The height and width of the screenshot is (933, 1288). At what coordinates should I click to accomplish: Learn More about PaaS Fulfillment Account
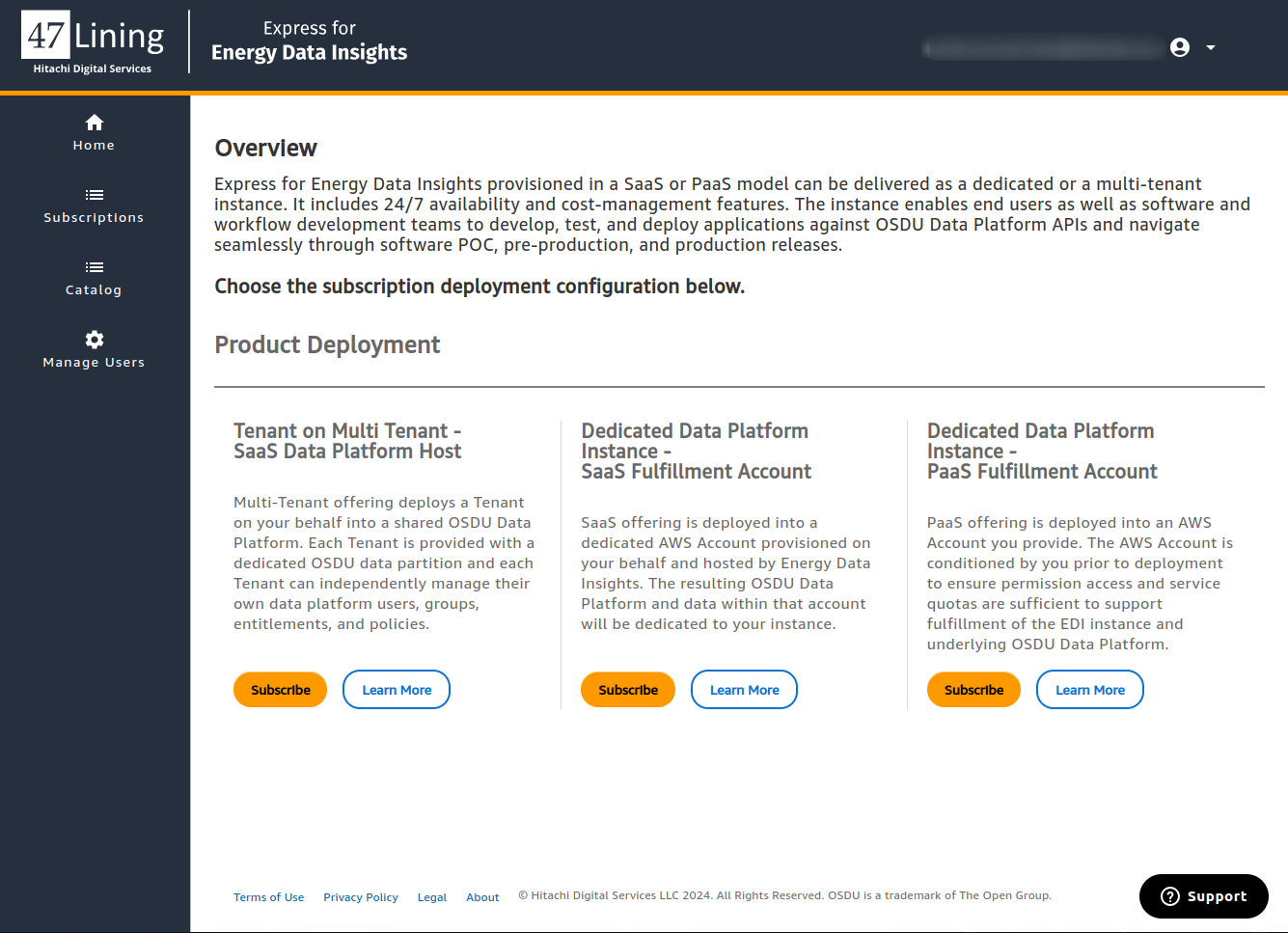(1090, 690)
